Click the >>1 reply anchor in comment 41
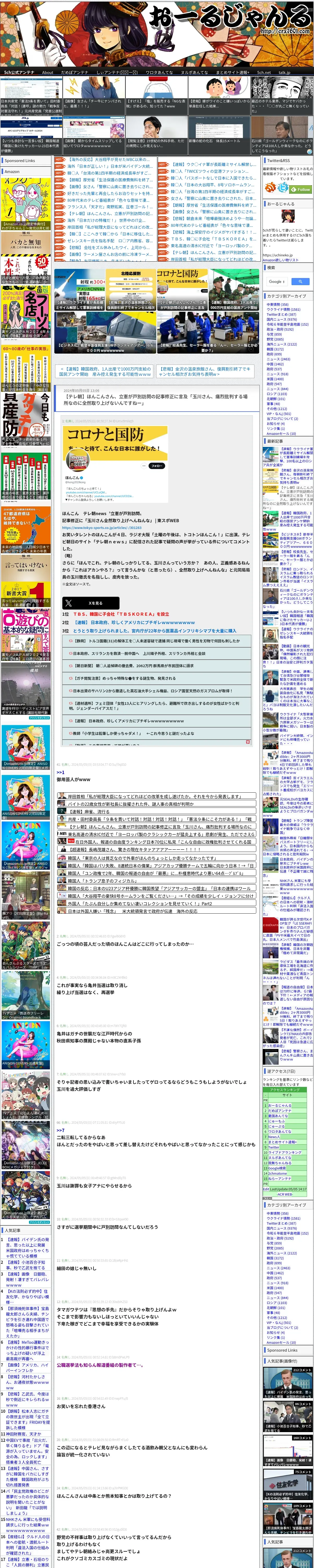Screen dimensions: 314x1568 [x=60, y=773]
